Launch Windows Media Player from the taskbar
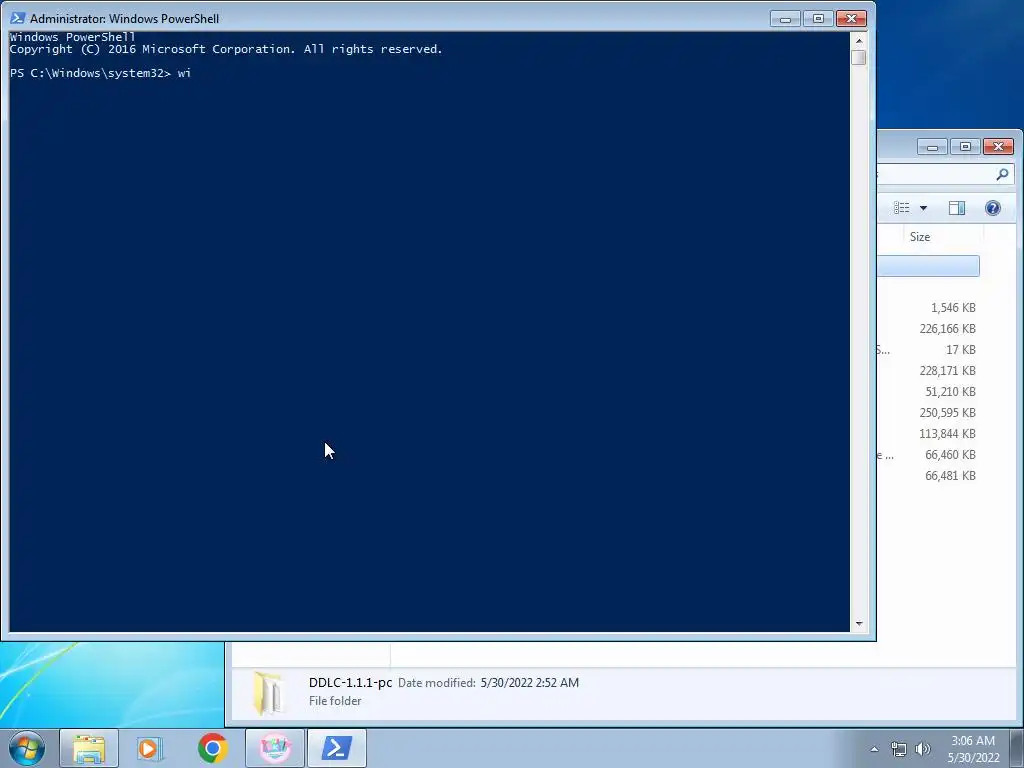Screen dimensions: 1024x768 click(150, 748)
